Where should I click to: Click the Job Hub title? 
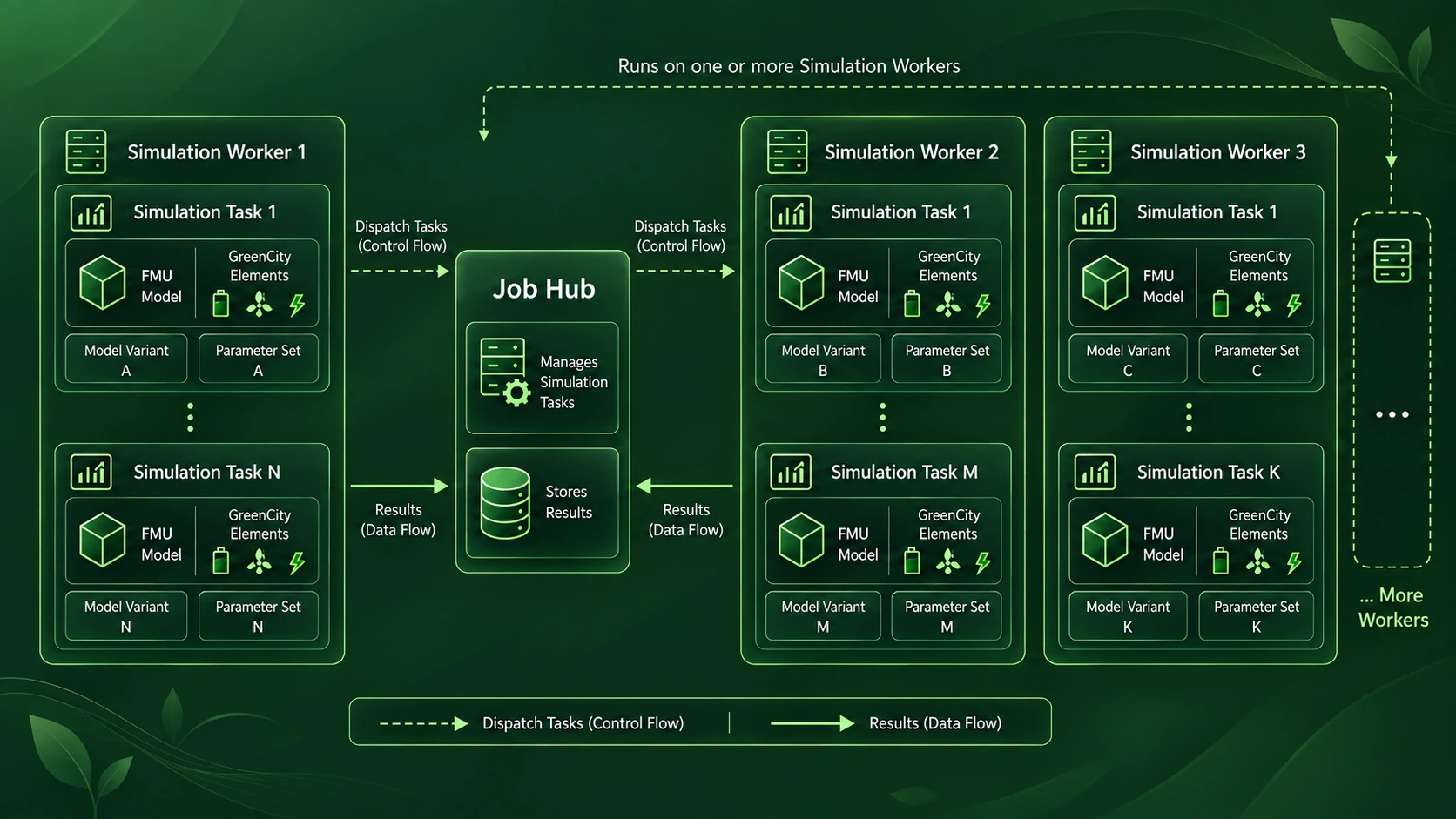[x=543, y=289]
